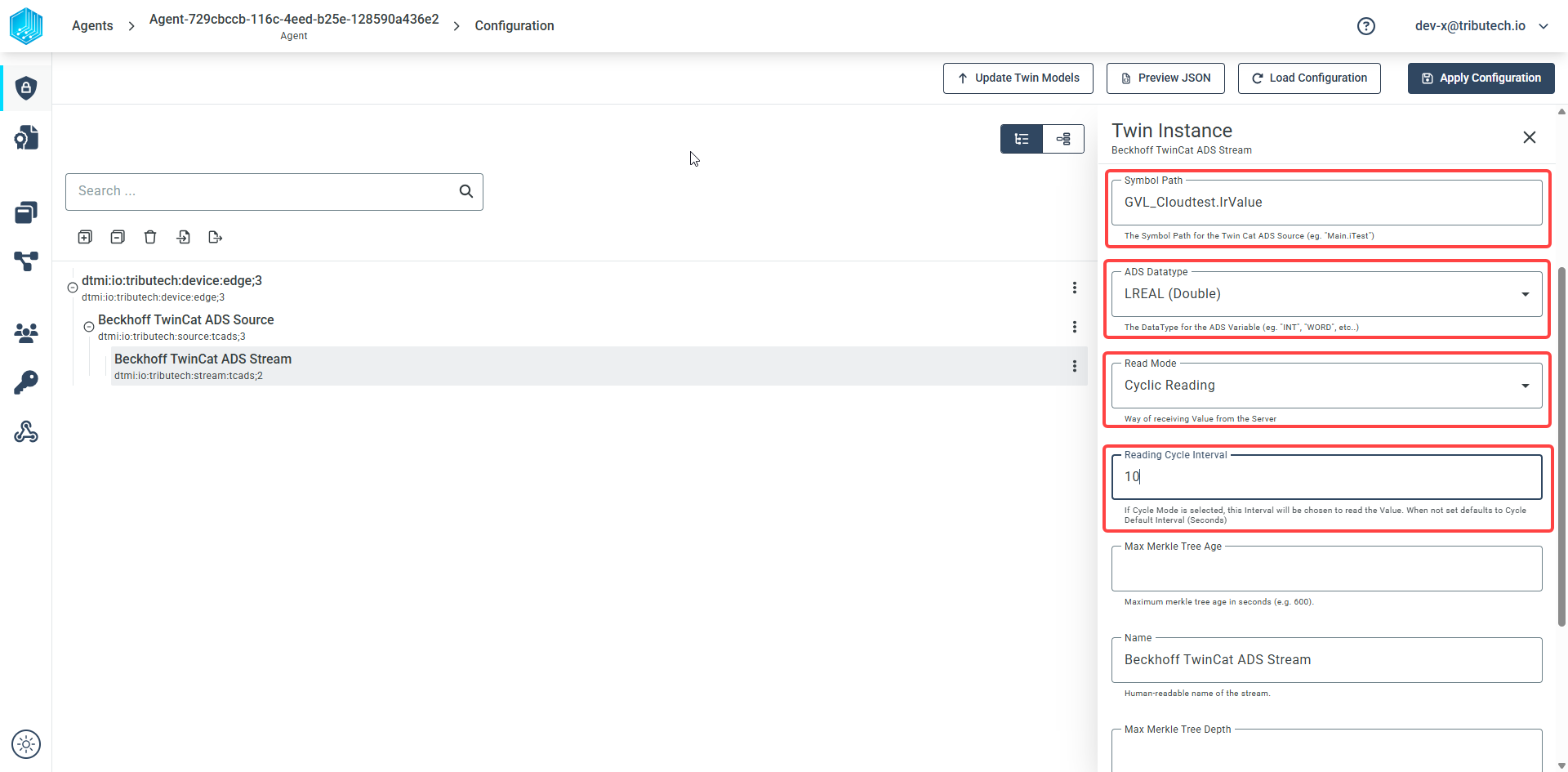Open the Agents shield sidebar icon

click(26, 87)
